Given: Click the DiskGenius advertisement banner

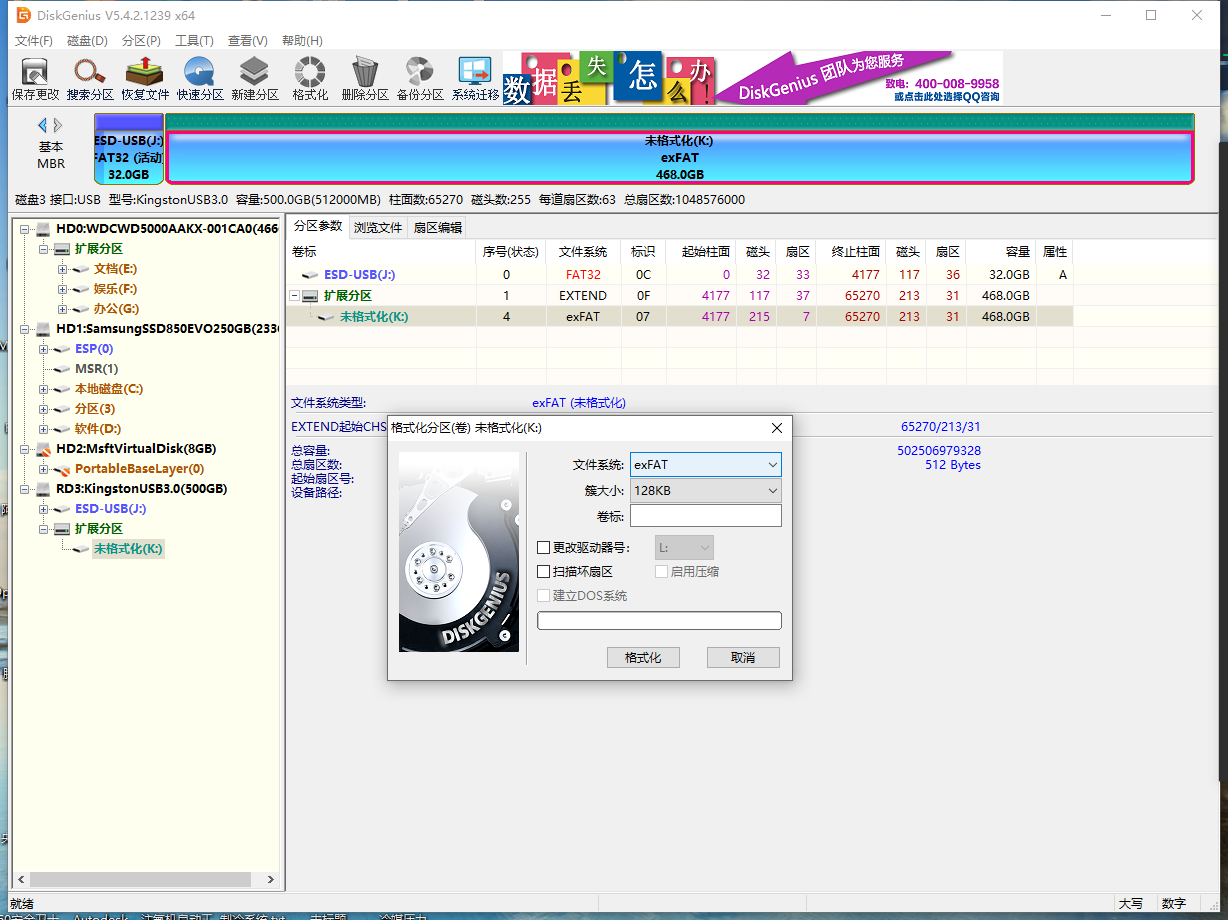Looking at the screenshot, I should tap(752, 78).
